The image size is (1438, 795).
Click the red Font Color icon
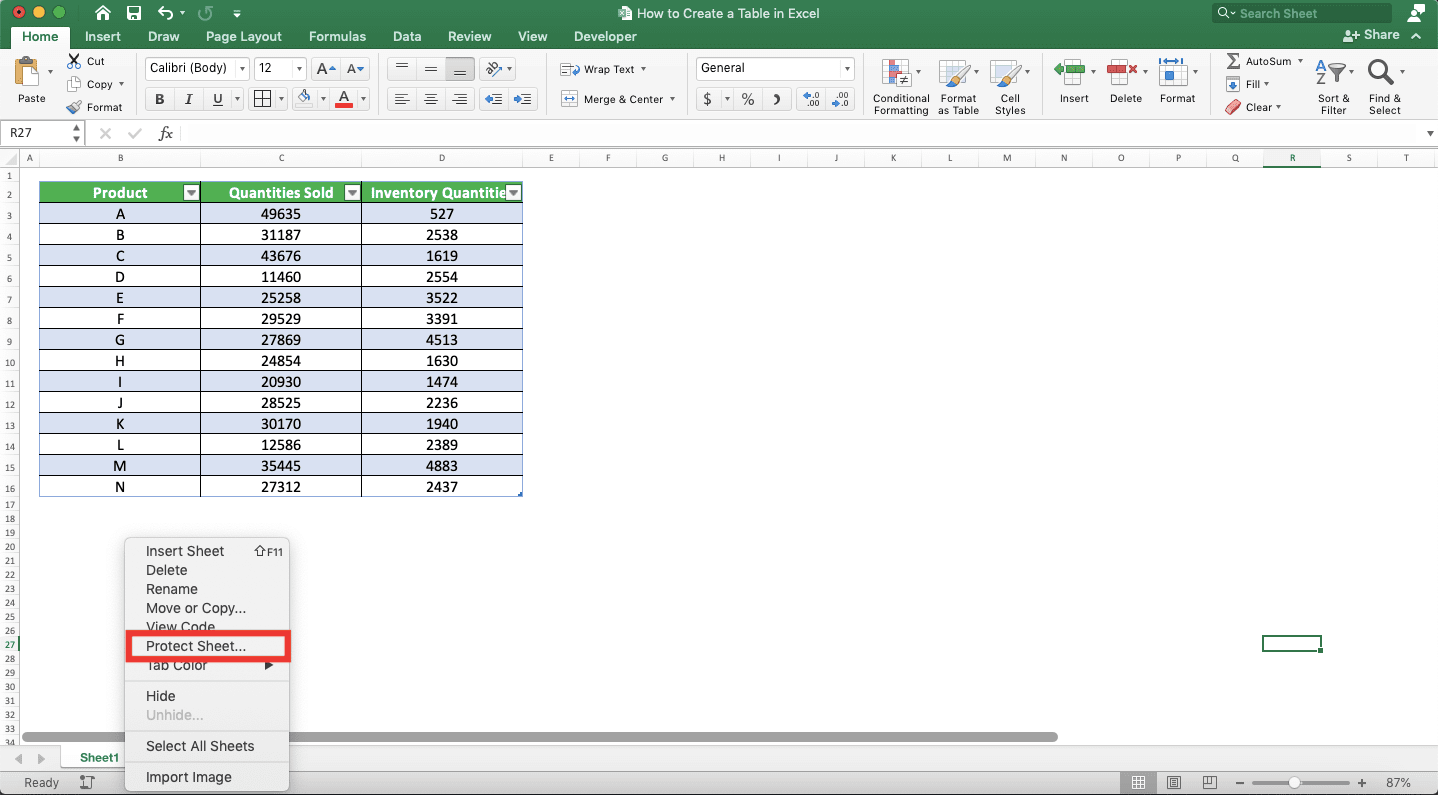pos(344,99)
